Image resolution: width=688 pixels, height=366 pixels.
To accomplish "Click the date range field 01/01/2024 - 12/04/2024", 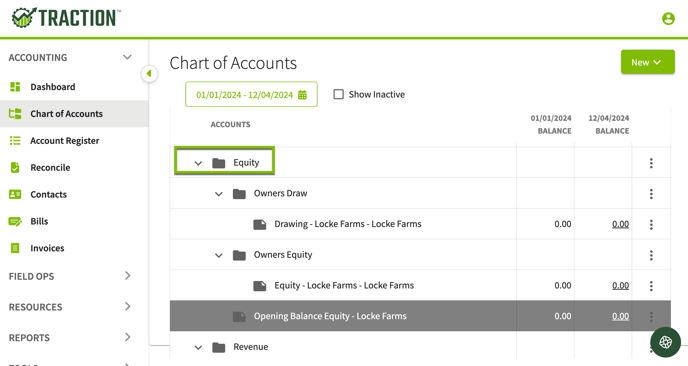I will click(251, 94).
